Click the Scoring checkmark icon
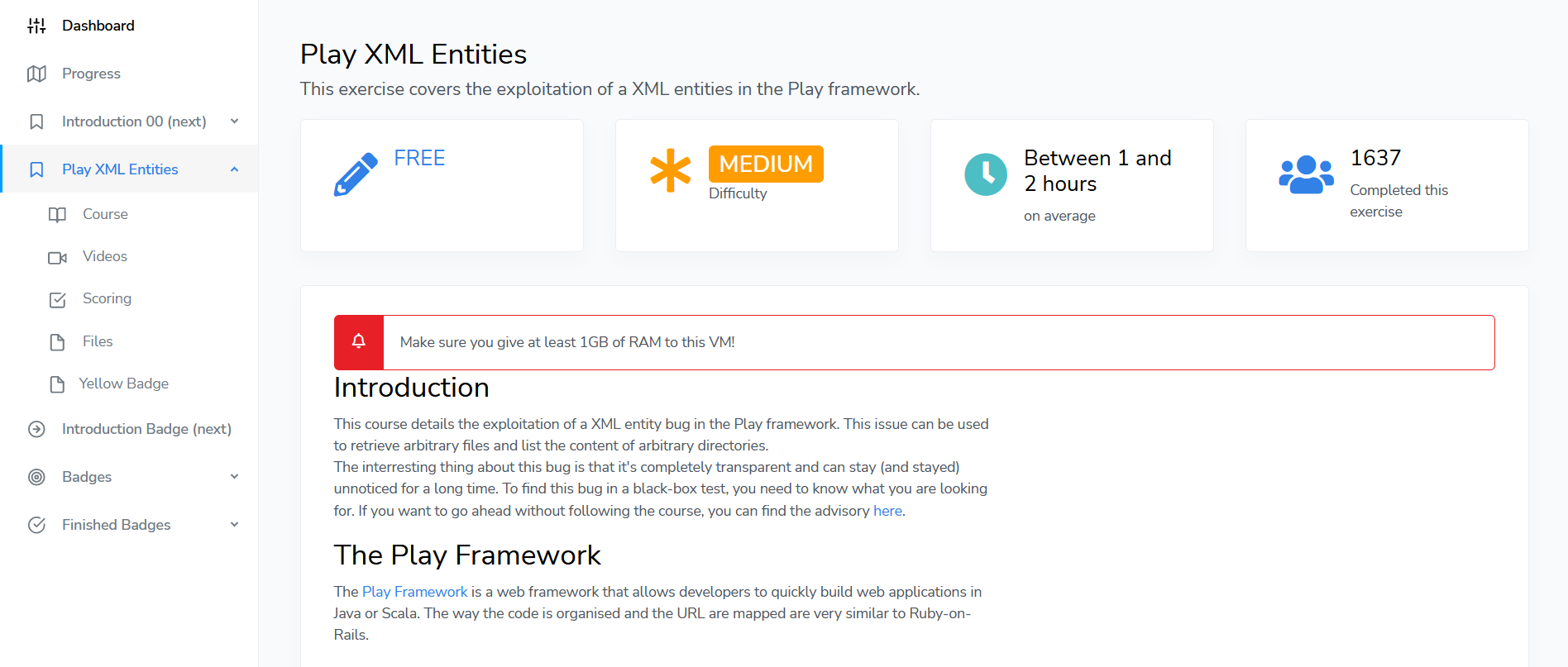This screenshot has height=667, width=1568. tap(57, 299)
